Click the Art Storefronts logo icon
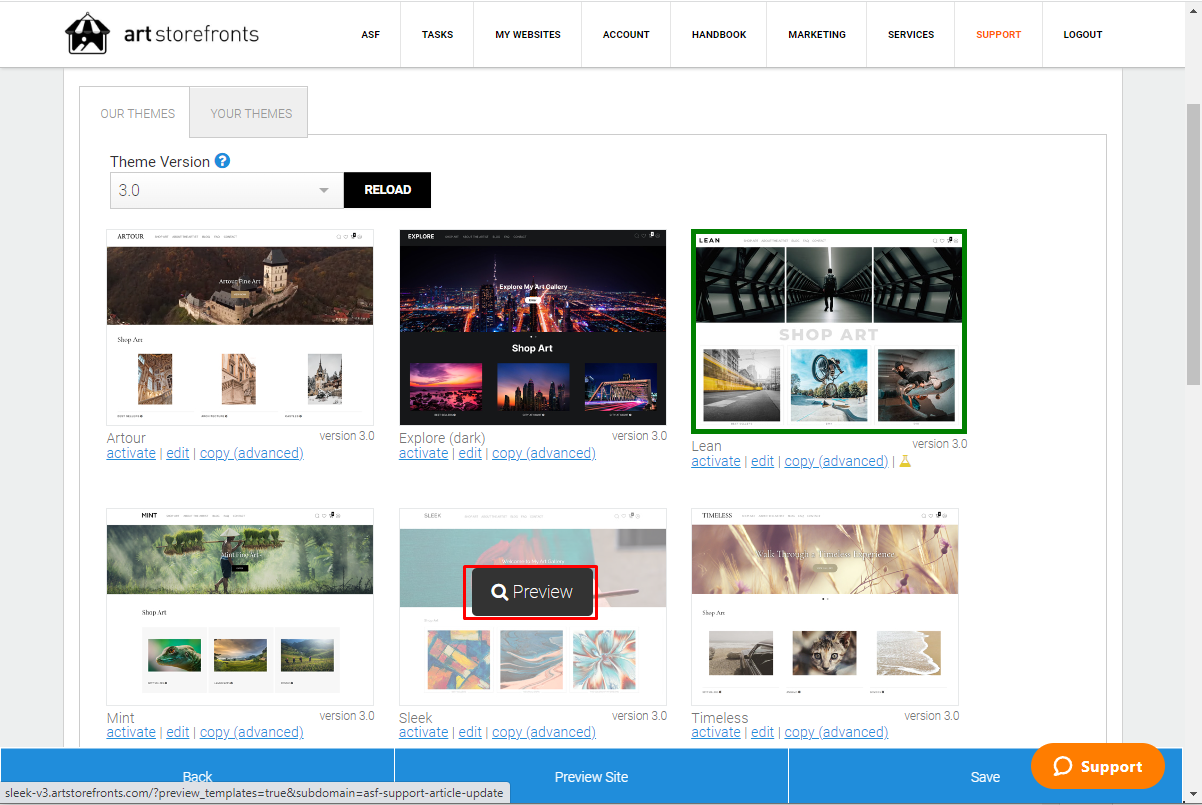 click(87, 34)
